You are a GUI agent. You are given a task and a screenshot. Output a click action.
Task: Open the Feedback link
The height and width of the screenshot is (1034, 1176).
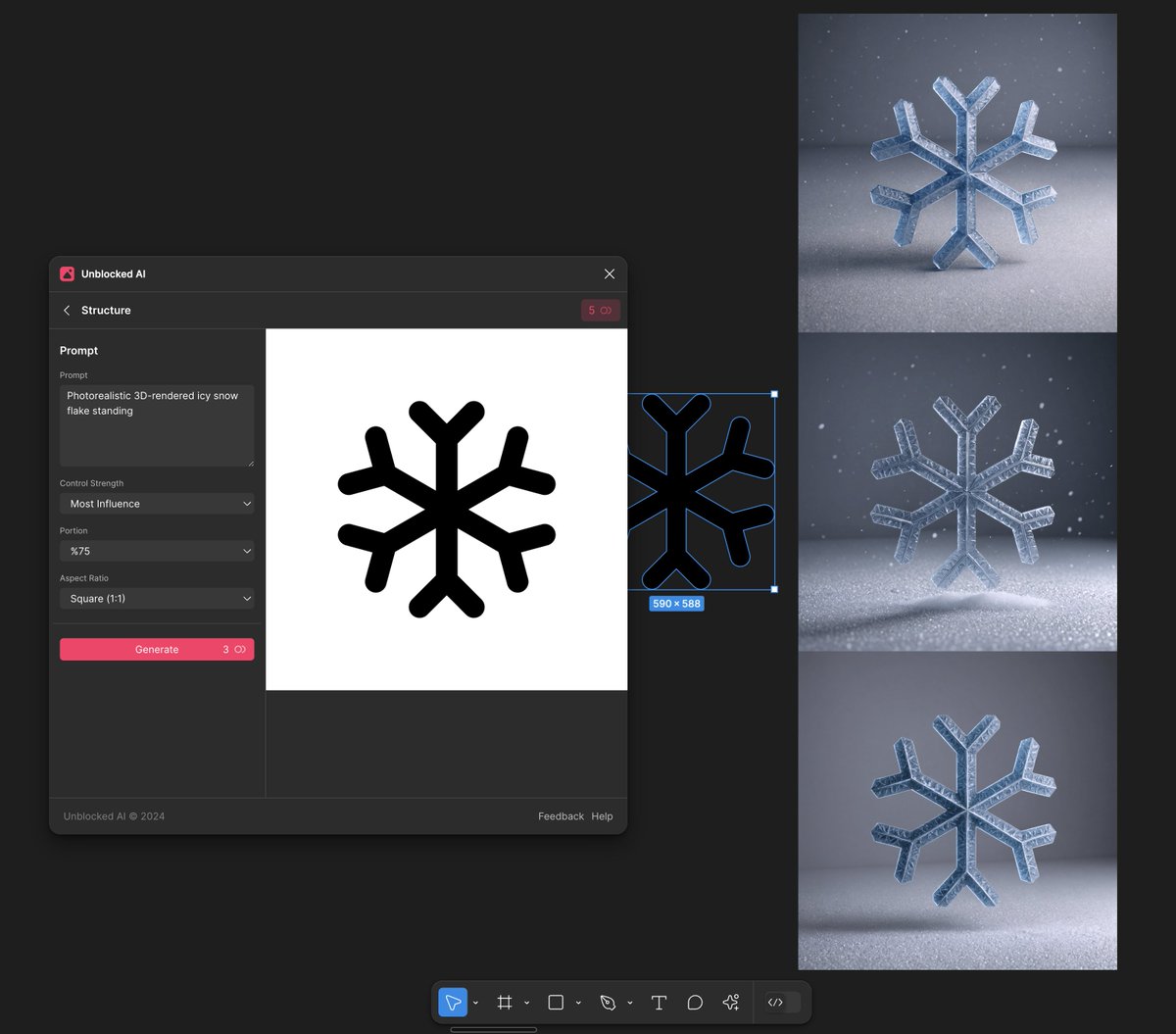(x=561, y=816)
